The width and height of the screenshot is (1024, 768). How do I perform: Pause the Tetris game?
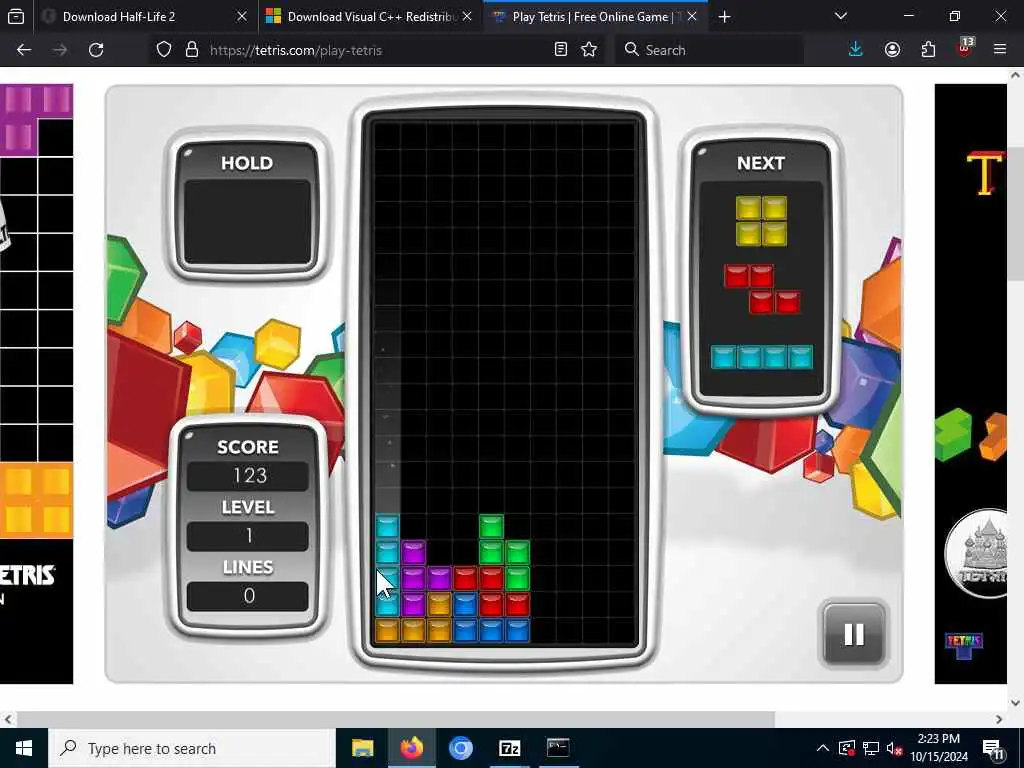(854, 634)
